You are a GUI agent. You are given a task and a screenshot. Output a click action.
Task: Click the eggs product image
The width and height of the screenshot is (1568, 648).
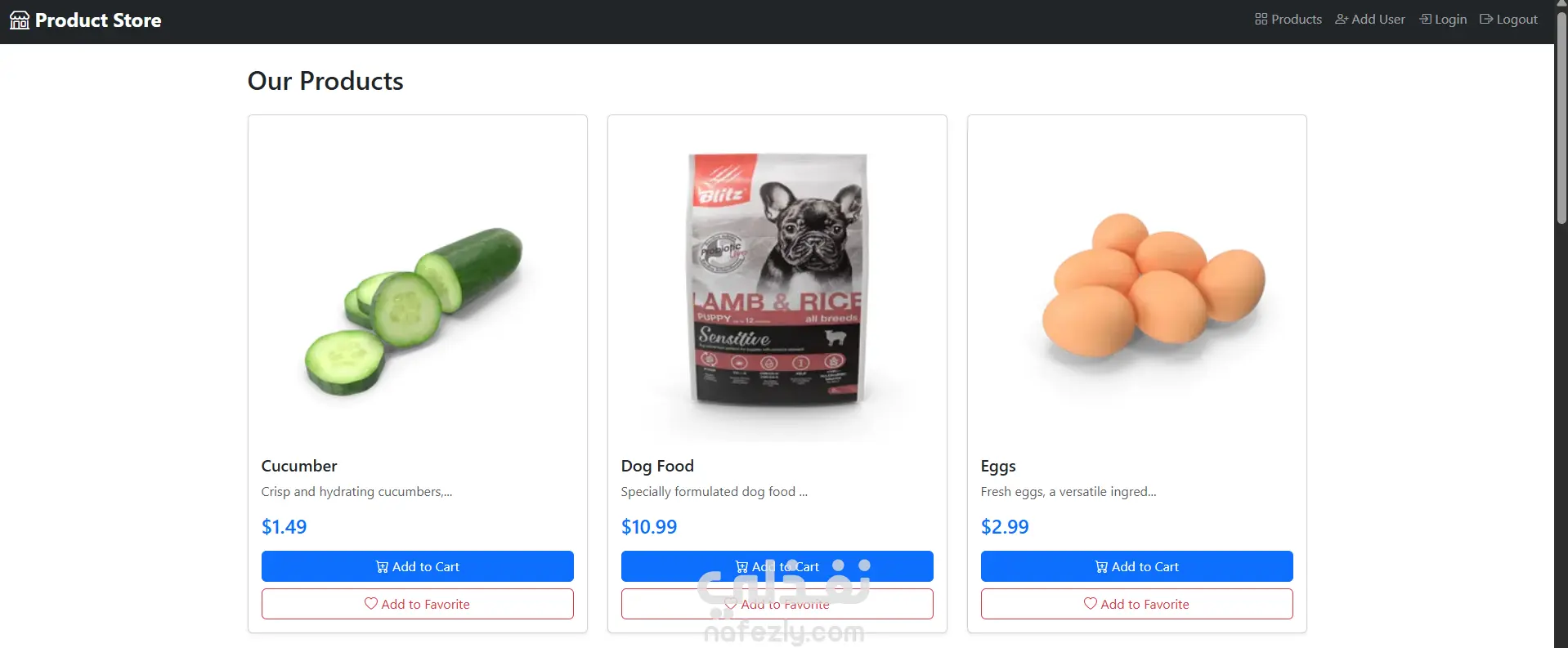[1153, 286]
